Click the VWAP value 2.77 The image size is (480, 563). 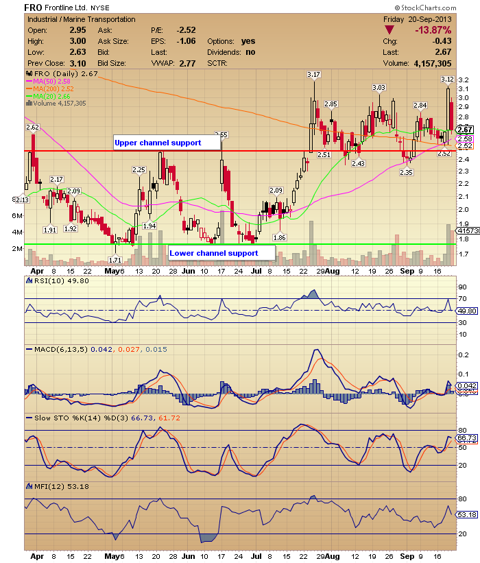pyautogui.click(x=187, y=64)
